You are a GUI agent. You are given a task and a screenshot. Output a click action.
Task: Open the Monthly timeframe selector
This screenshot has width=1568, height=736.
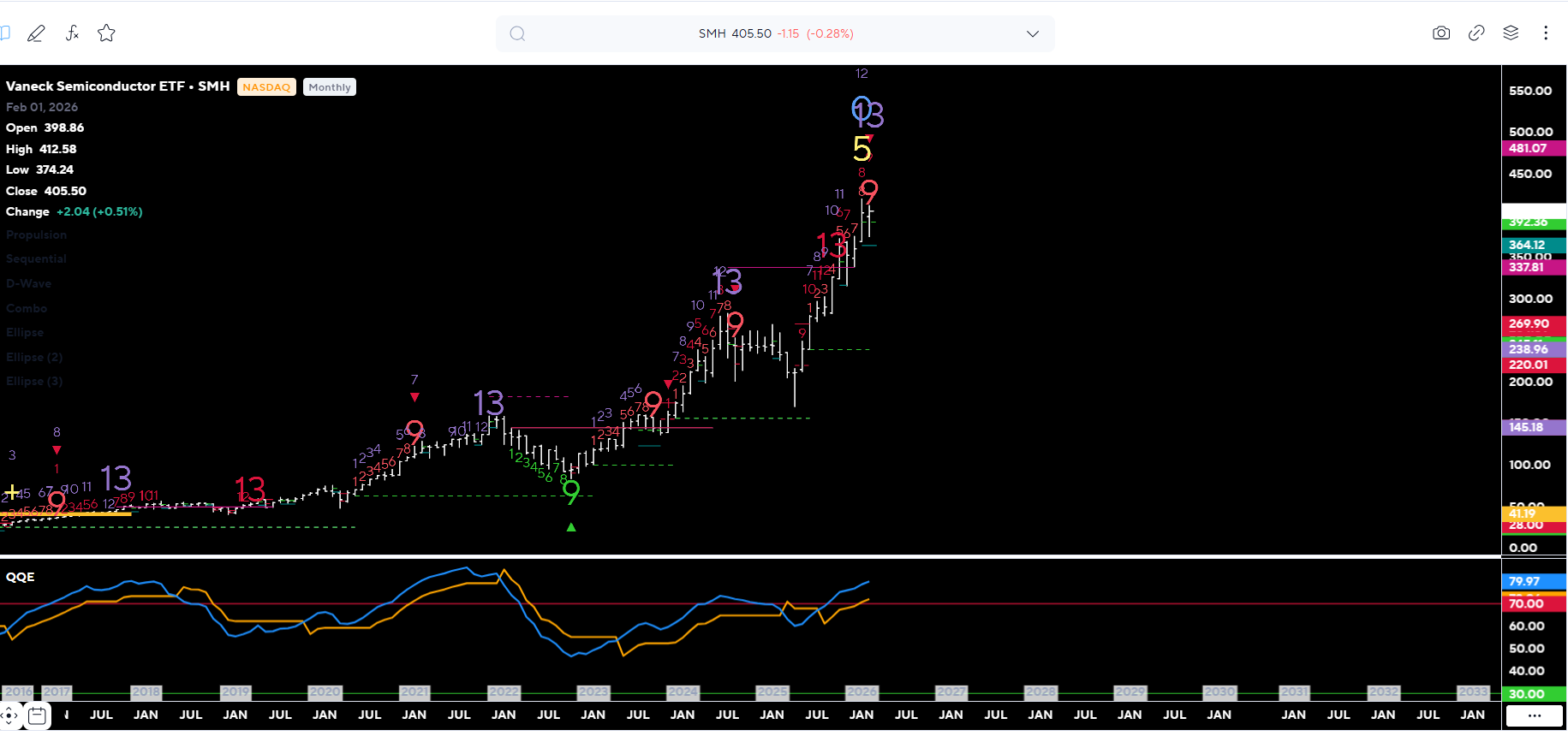(330, 87)
